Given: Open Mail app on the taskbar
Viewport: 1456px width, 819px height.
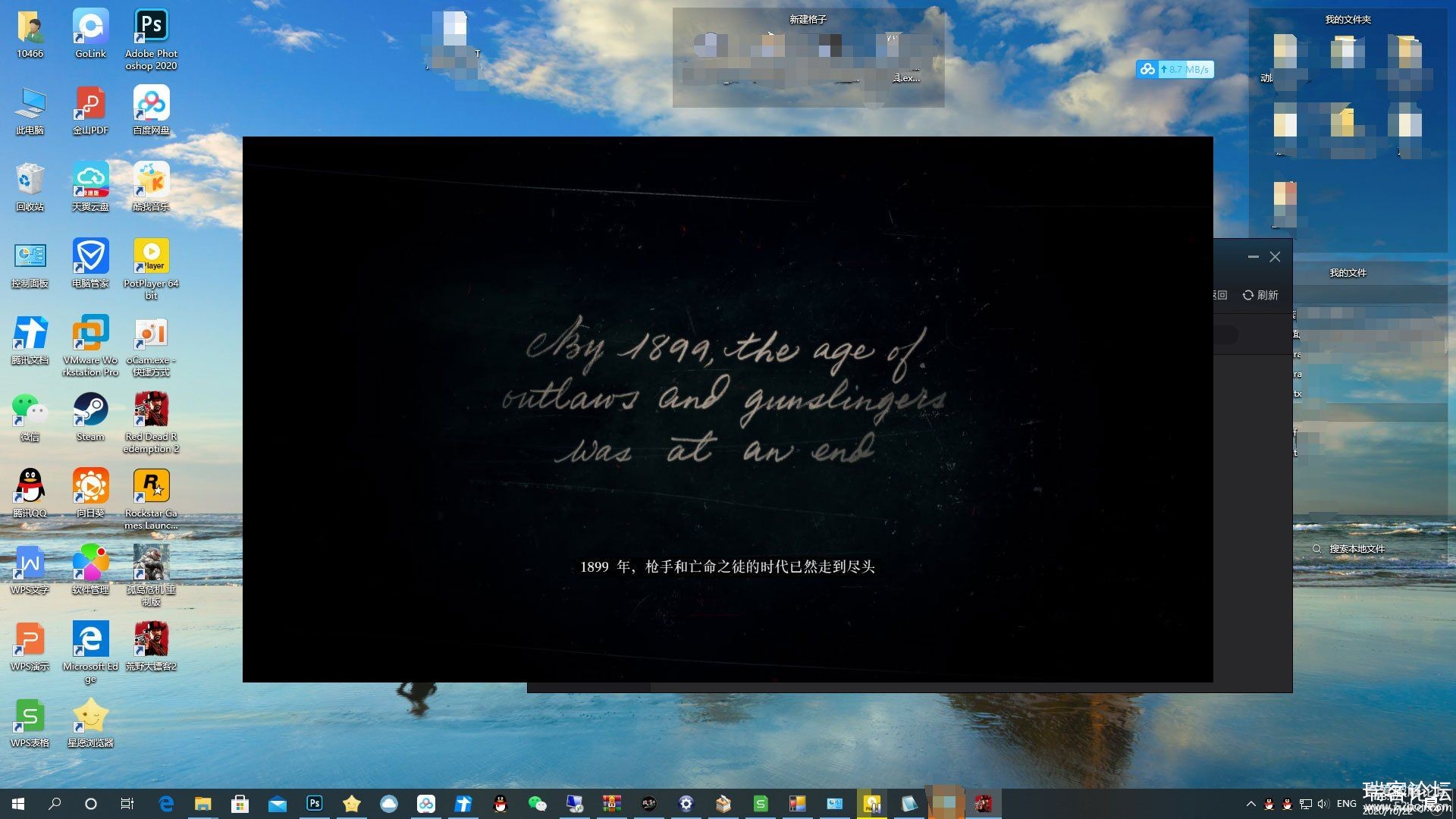Looking at the screenshot, I should 278,804.
